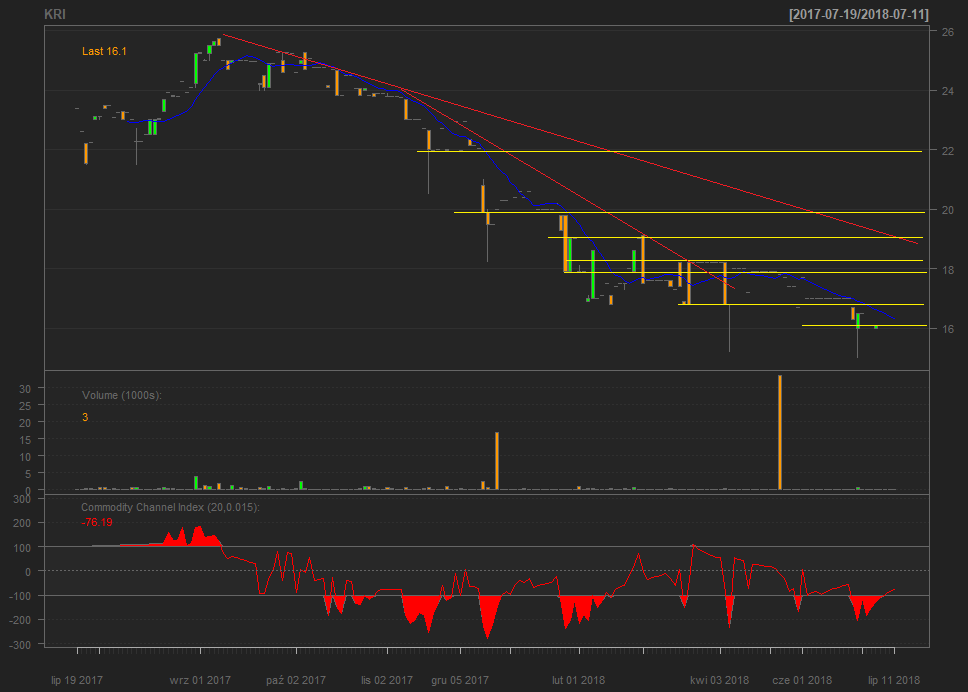
Task: Click the KRI ticker title
Action: pyautogui.click(x=55, y=14)
